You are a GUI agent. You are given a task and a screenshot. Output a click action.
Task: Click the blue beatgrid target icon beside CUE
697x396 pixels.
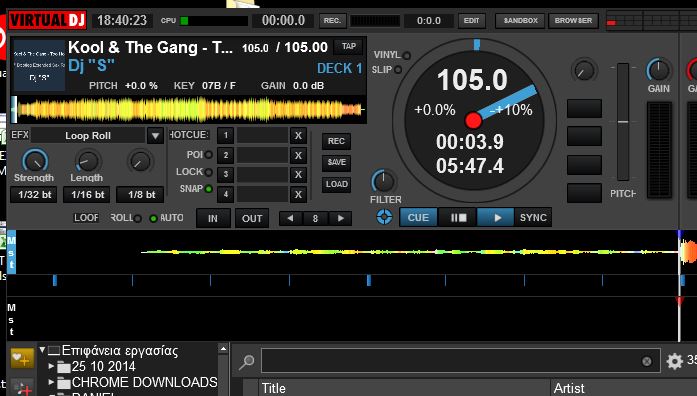pyautogui.click(x=384, y=217)
